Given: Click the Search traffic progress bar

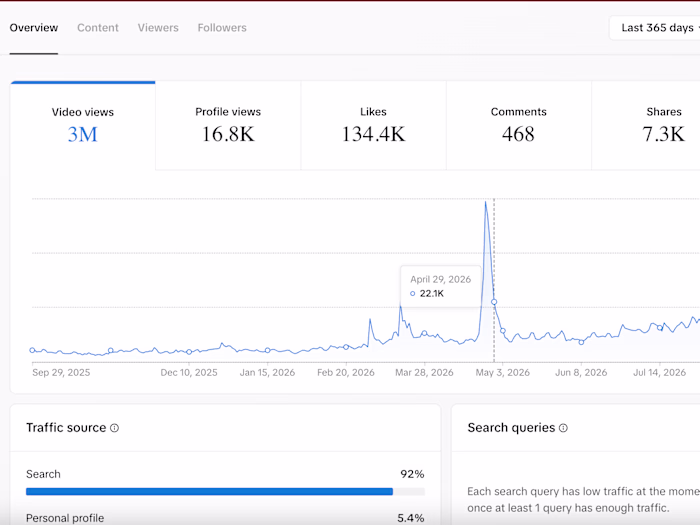Looking at the screenshot, I should pyautogui.click(x=225, y=492).
